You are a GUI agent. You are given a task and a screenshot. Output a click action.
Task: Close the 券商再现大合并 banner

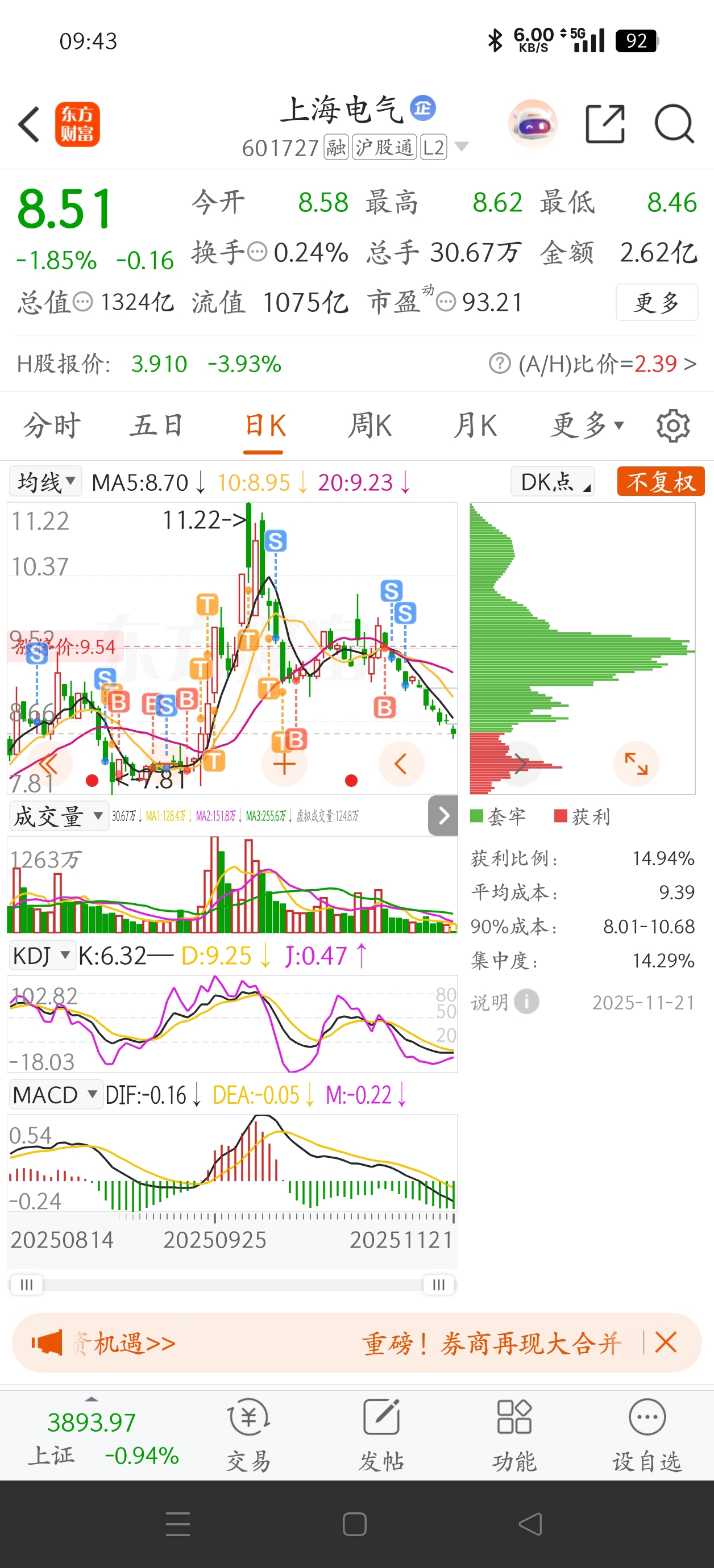coord(666,1342)
